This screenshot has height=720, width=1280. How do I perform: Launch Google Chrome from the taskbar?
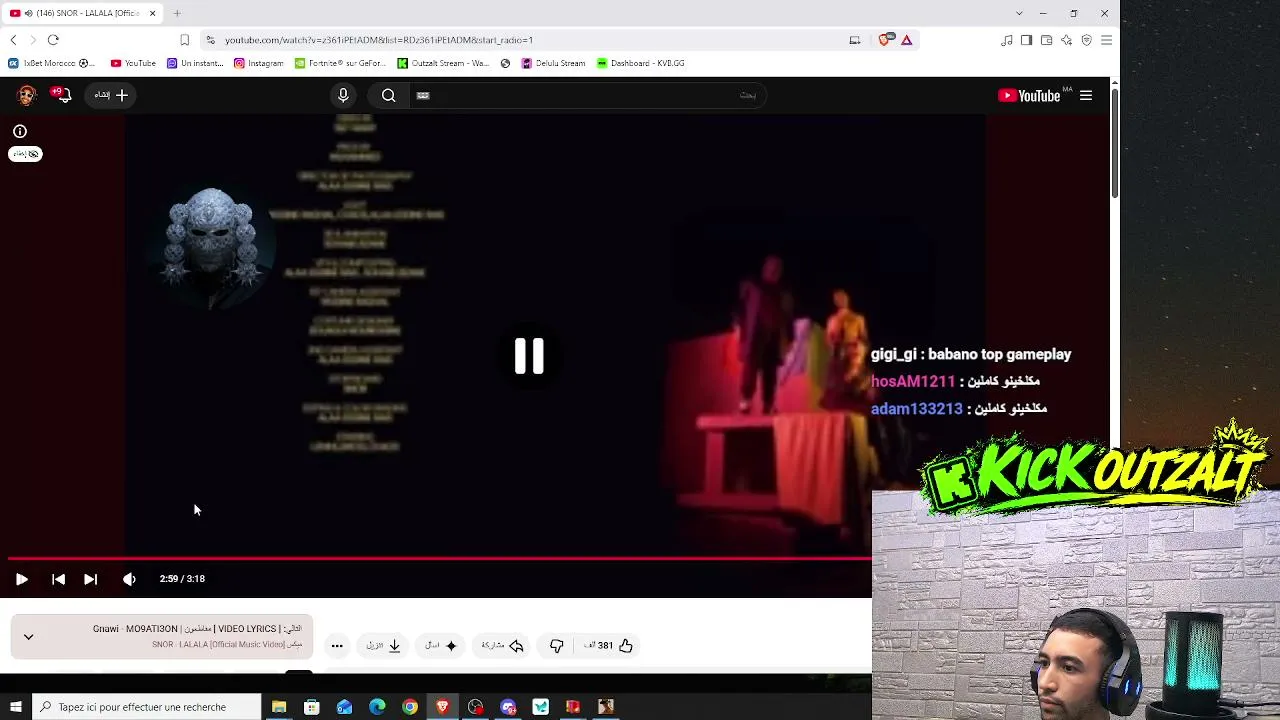[x=410, y=707]
